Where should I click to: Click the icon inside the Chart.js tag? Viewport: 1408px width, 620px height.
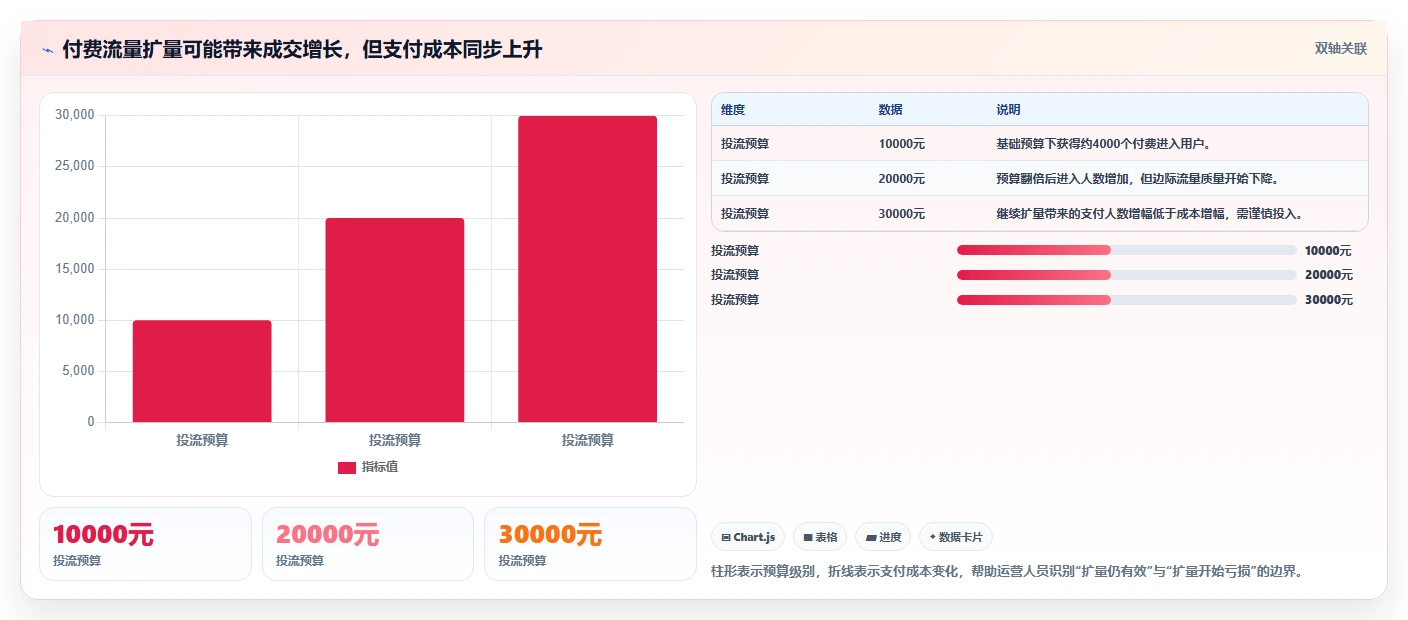coord(726,537)
